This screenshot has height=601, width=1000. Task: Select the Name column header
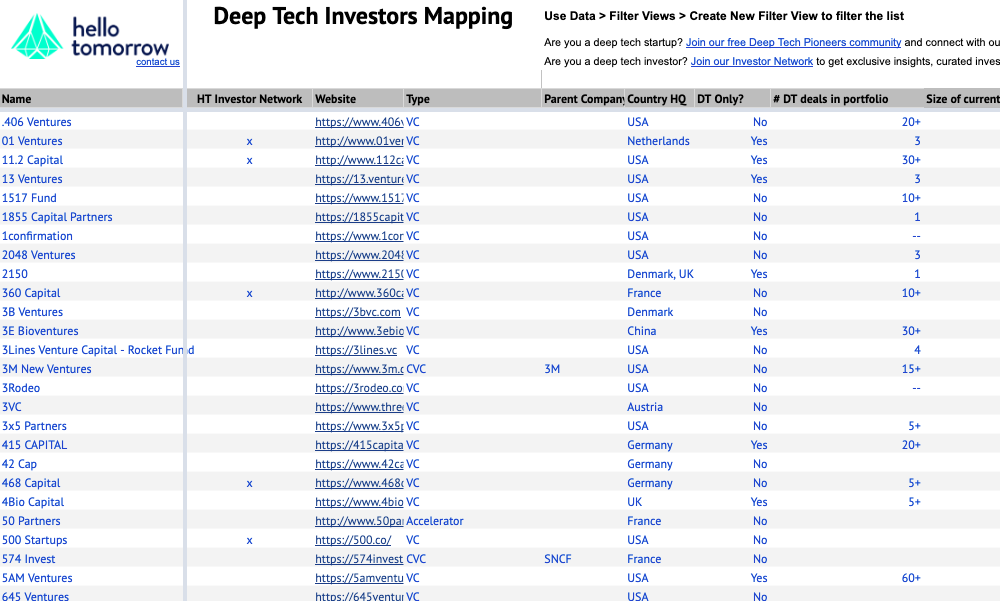tap(17, 99)
